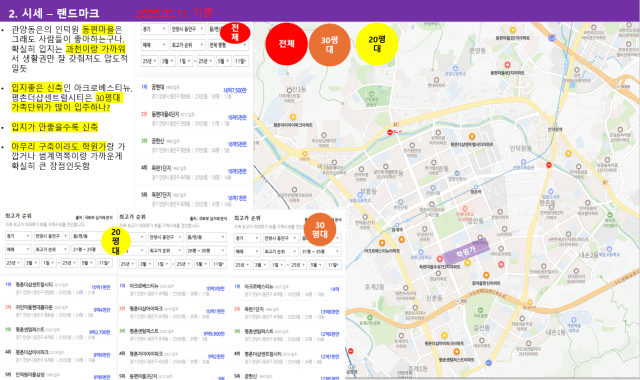640x380 pixels.
Task: Click 2위 평촌더샵아이파크 in the 26평~30평 panel
Action: coord(172,312)
